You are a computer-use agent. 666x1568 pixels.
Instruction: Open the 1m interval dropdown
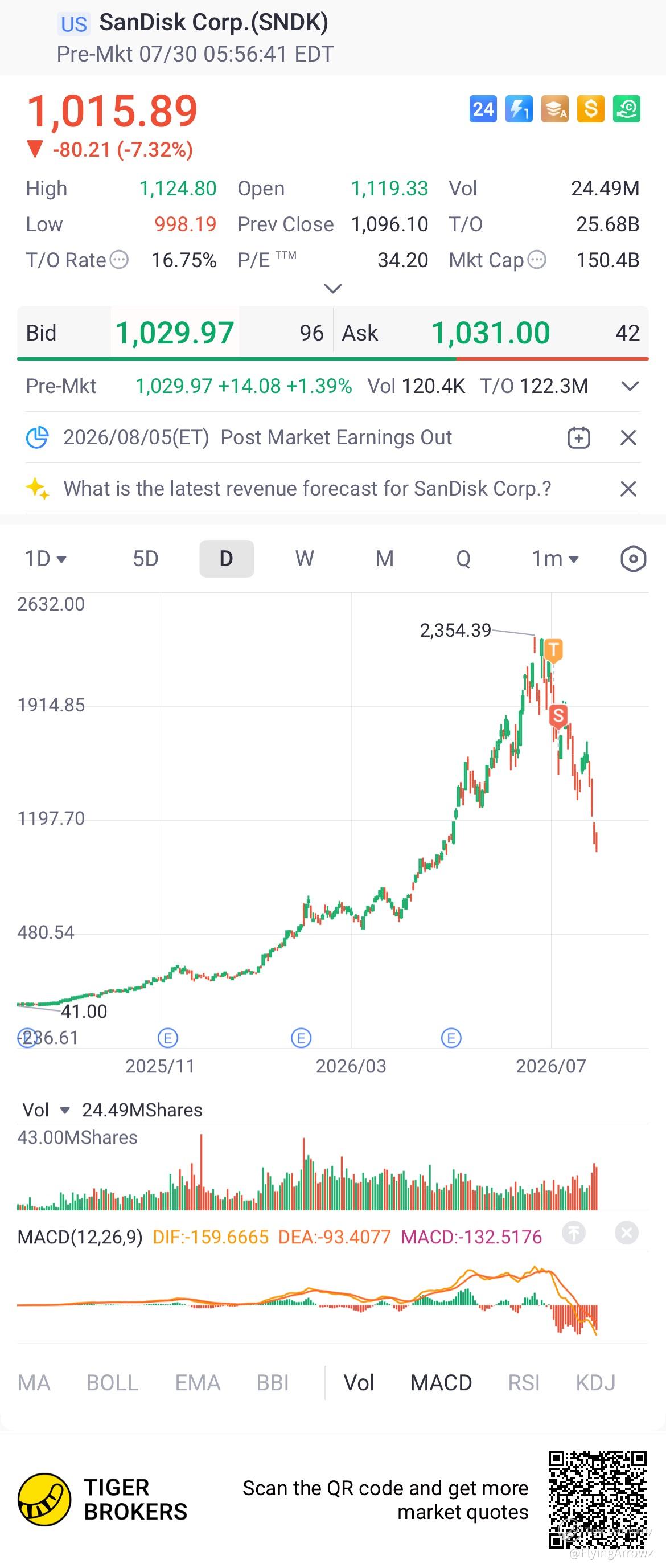(554, 559)
